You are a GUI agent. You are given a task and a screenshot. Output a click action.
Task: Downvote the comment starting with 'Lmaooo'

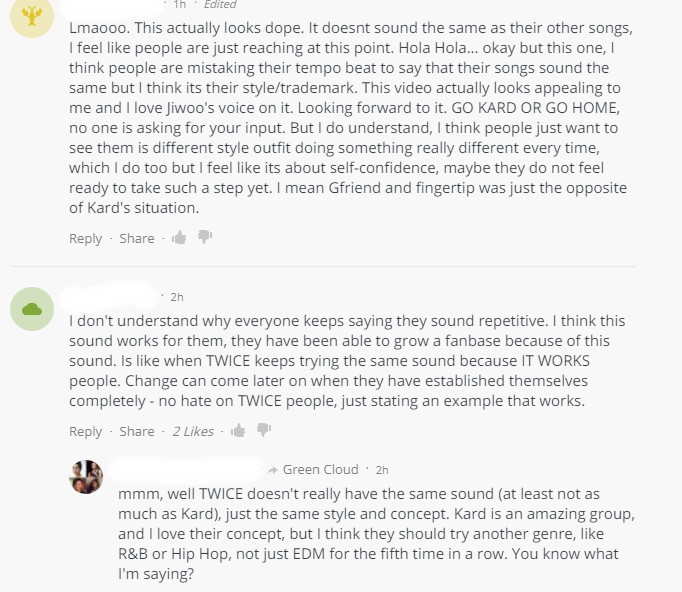[205, 237]
